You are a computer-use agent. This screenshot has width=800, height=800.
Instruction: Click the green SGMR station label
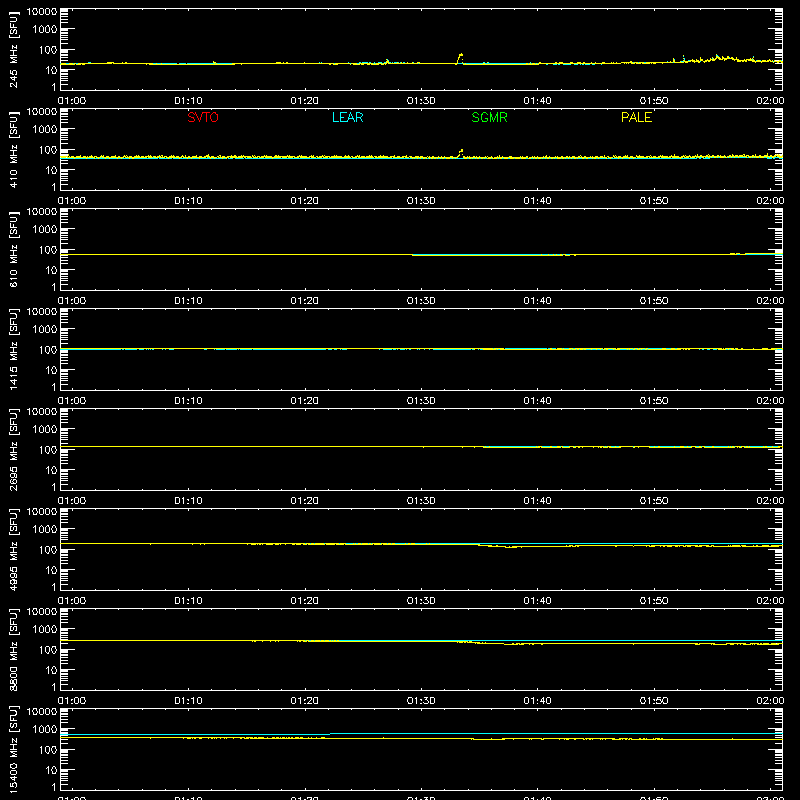coord(489,117)
